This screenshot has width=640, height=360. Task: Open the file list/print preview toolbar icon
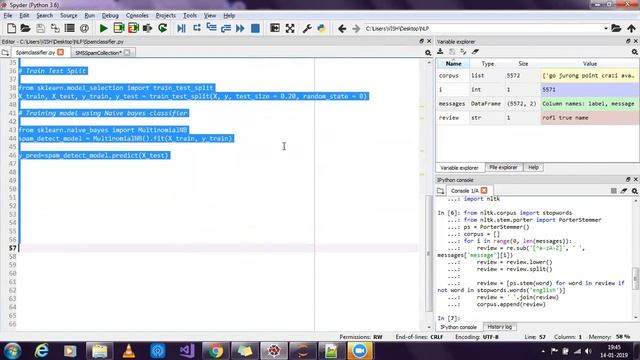coord(69,28)
